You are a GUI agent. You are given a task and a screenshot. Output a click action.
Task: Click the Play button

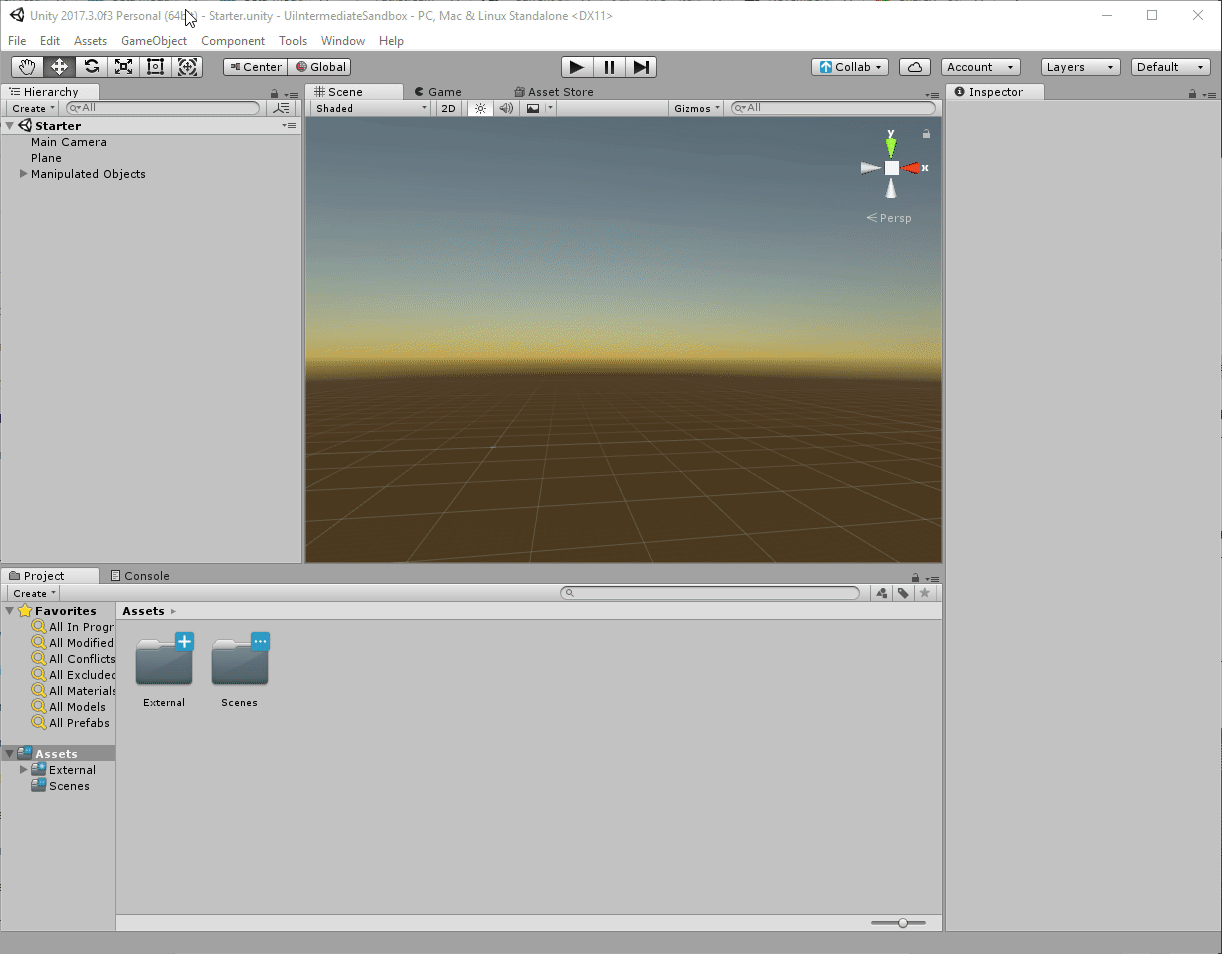coord(576,67)
